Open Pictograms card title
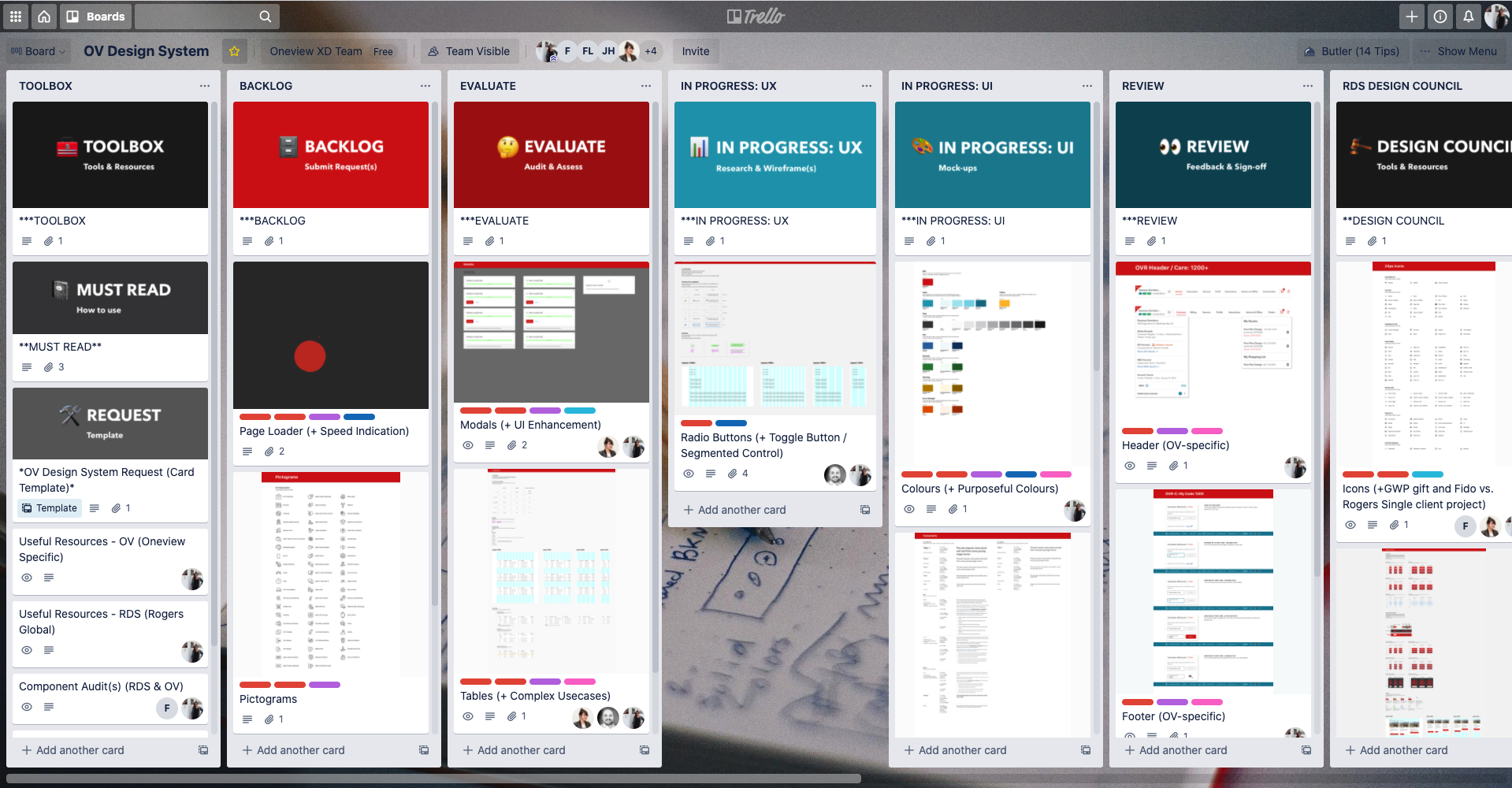1512x788 pixels. pyautogui.click(x=268, y=699)
